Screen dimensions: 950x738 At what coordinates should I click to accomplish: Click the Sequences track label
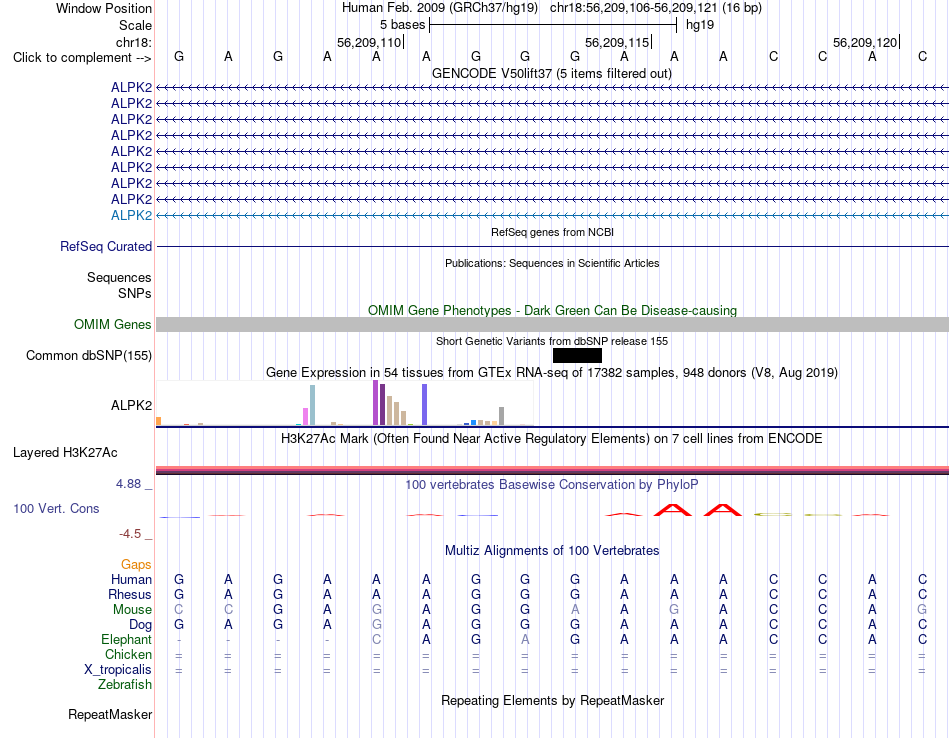[x=119, y=278]
